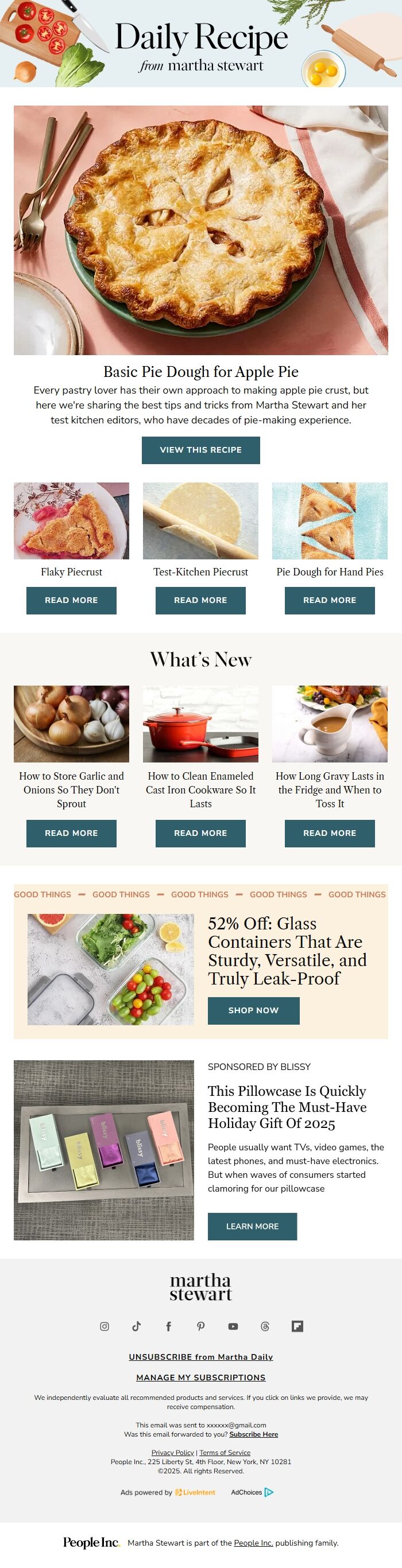Viewport: 402px width, 1568px height.
Task: Open the TikTok icon in footer
Action: [x=137, y=1326]
